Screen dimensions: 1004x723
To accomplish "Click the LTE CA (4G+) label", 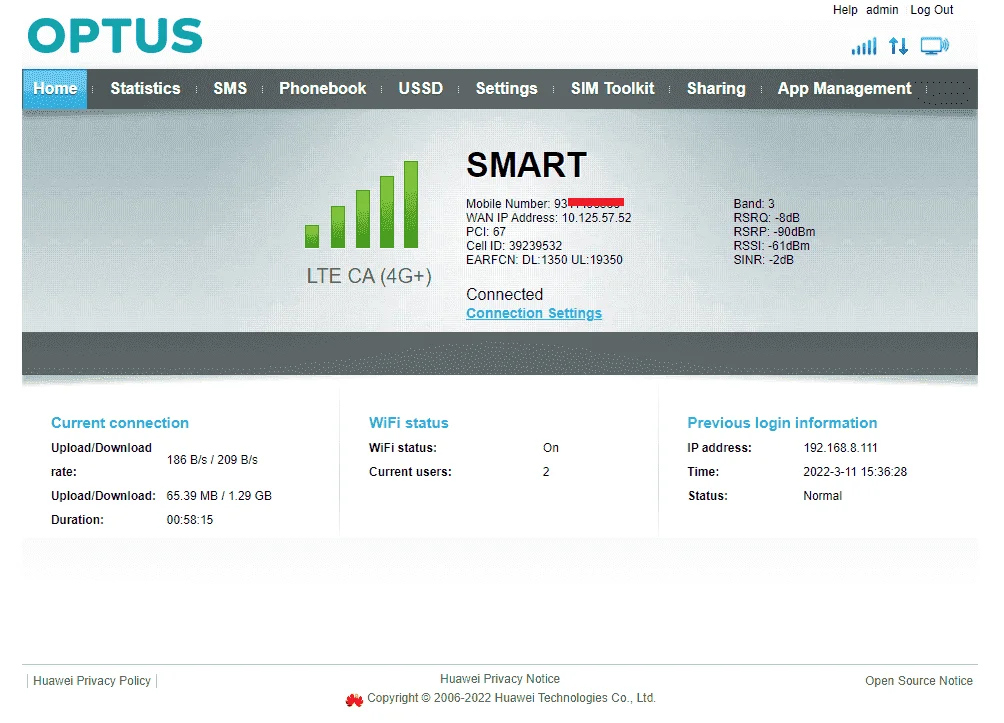I will pyautogui.click(x=369, y=276).
